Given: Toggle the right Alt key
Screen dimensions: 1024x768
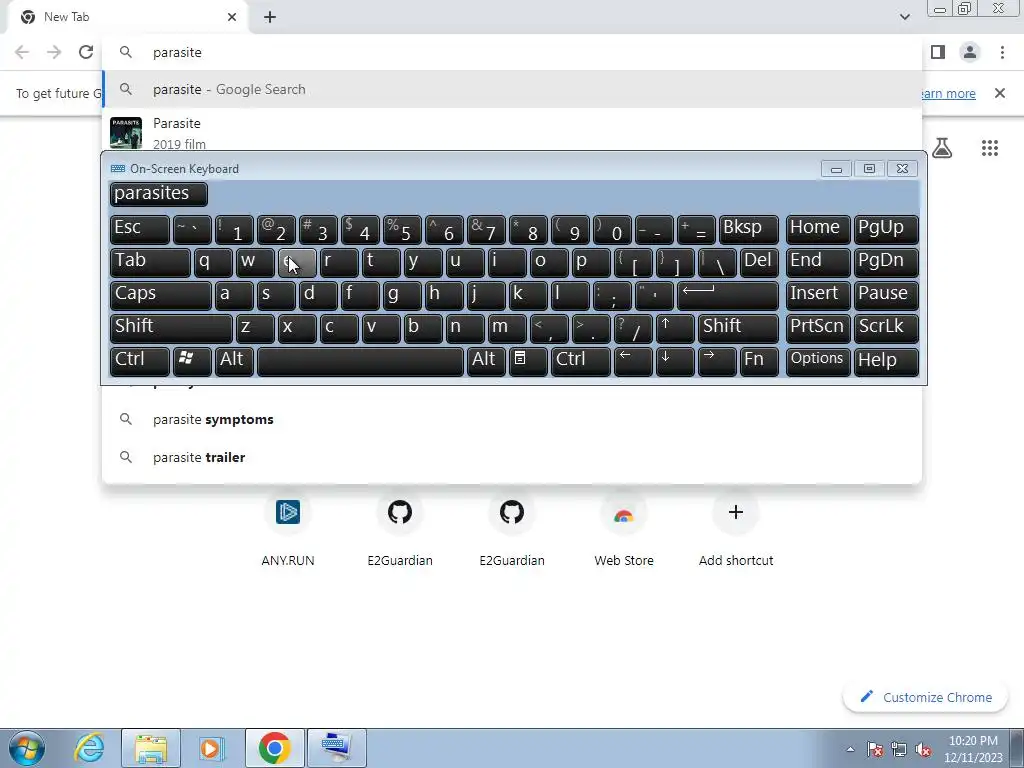Looking at the screenshot, I should [x=486, y=361].
